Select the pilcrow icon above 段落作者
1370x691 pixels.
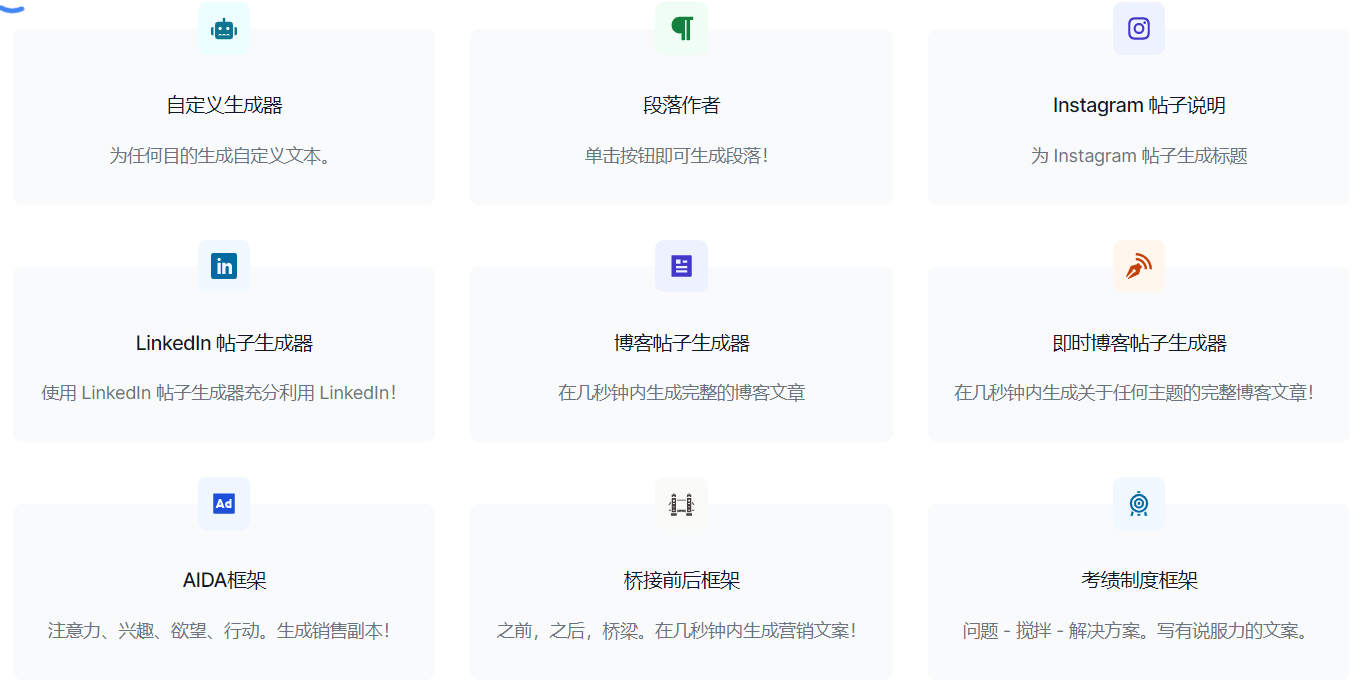tap(681, 29)
